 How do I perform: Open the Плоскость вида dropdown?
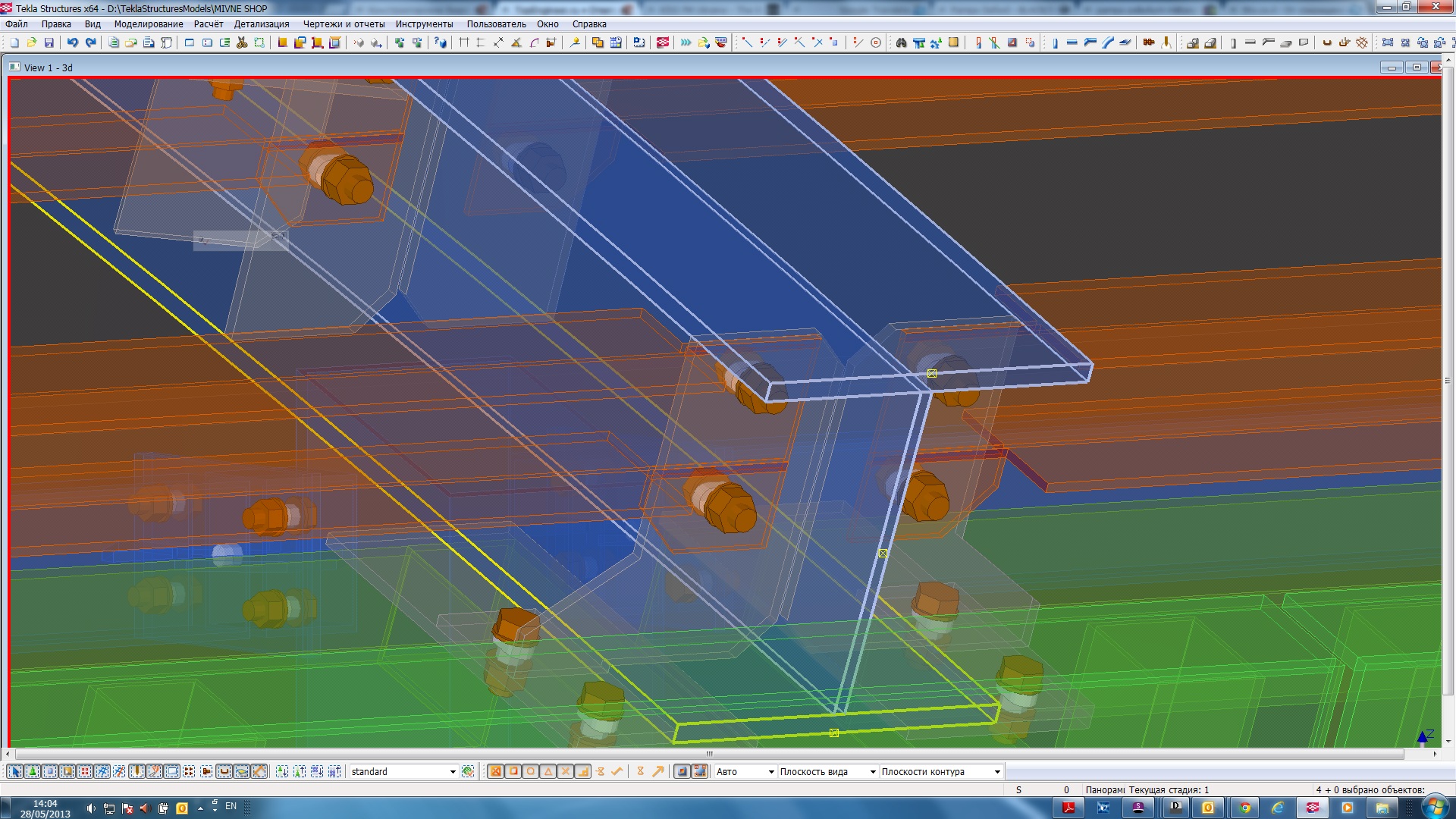[872, 772]
